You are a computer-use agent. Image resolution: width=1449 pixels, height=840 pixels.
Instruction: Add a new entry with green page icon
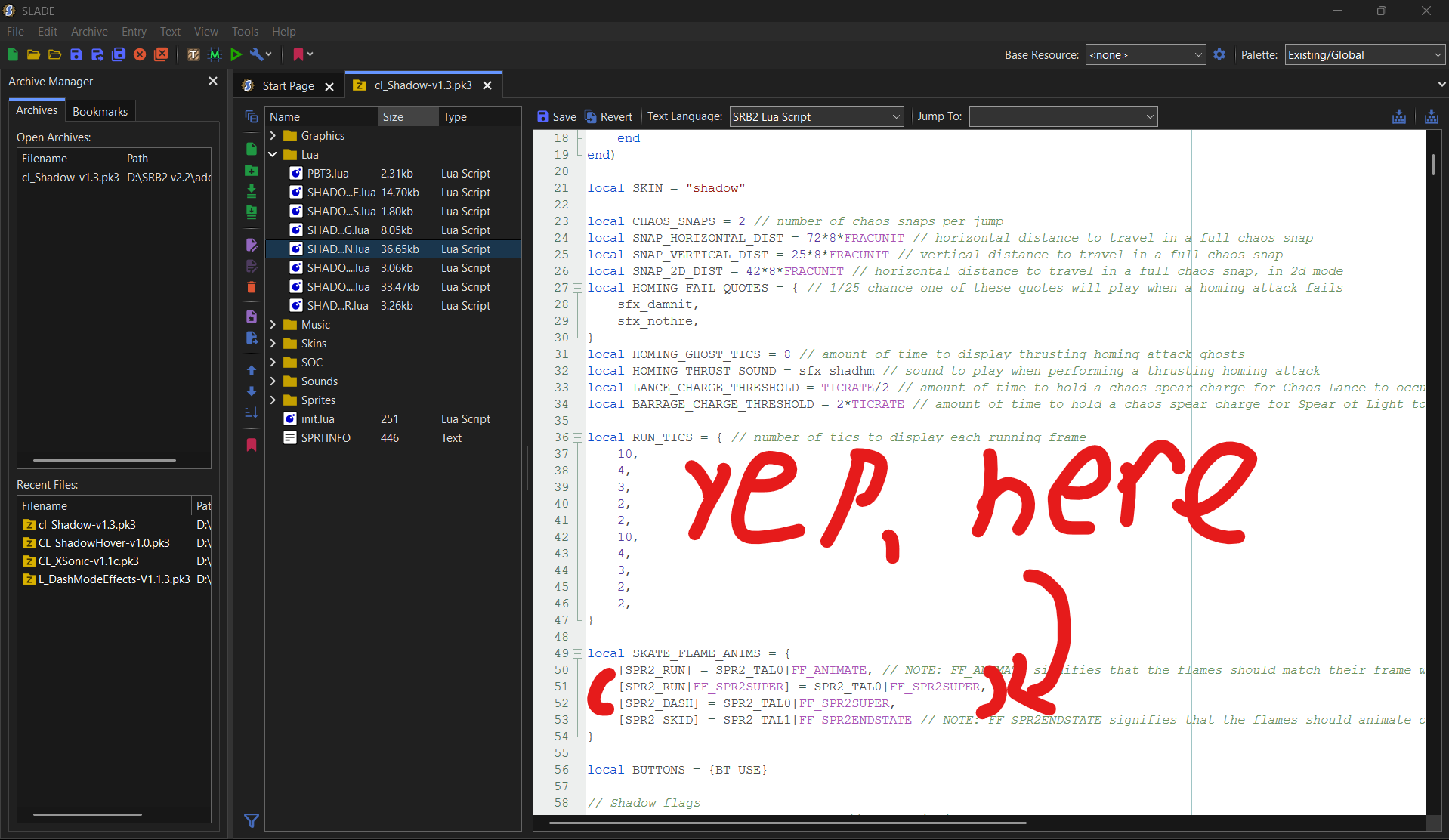click(x=252, y=149)
